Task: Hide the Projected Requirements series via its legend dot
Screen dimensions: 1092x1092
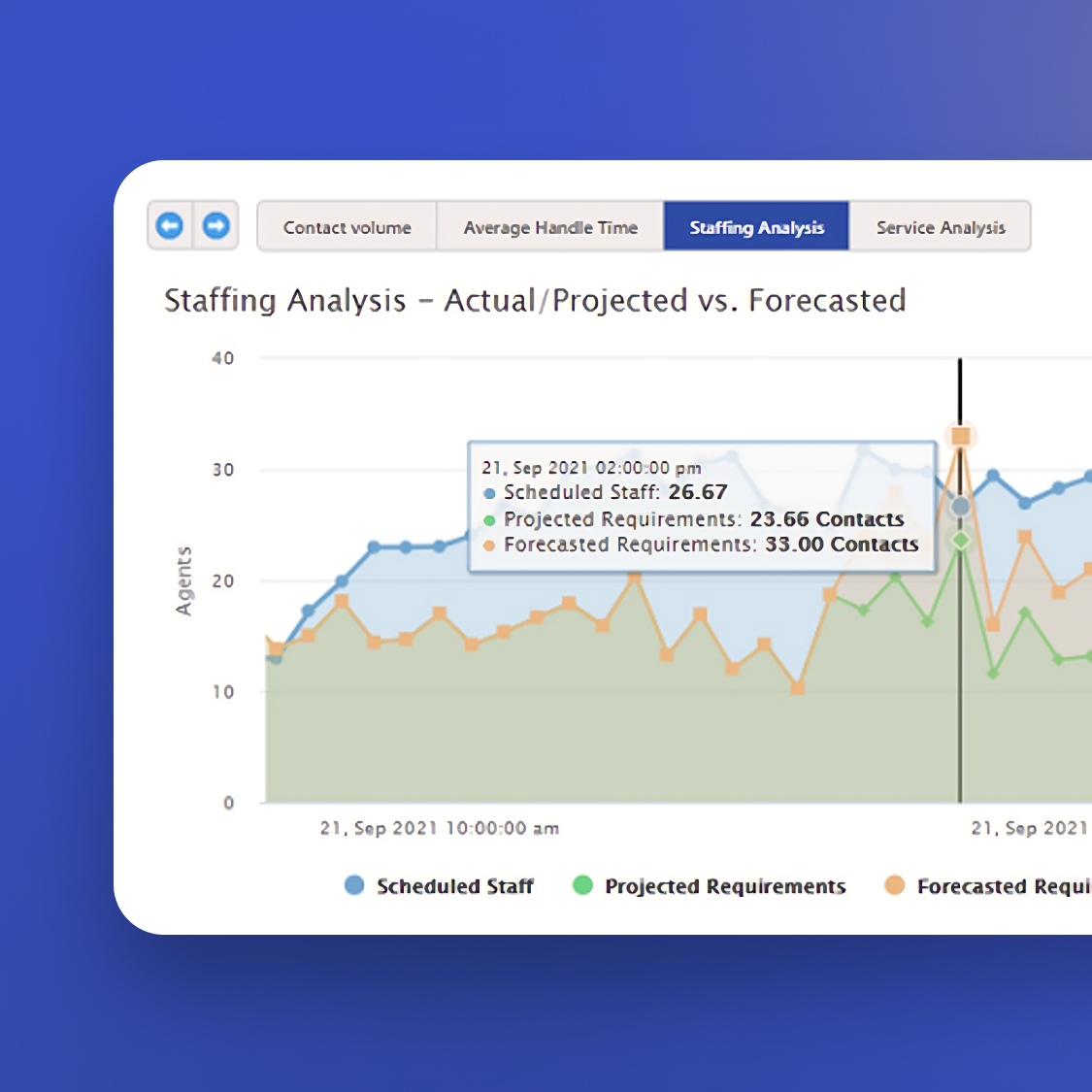Action: point(582,885)
